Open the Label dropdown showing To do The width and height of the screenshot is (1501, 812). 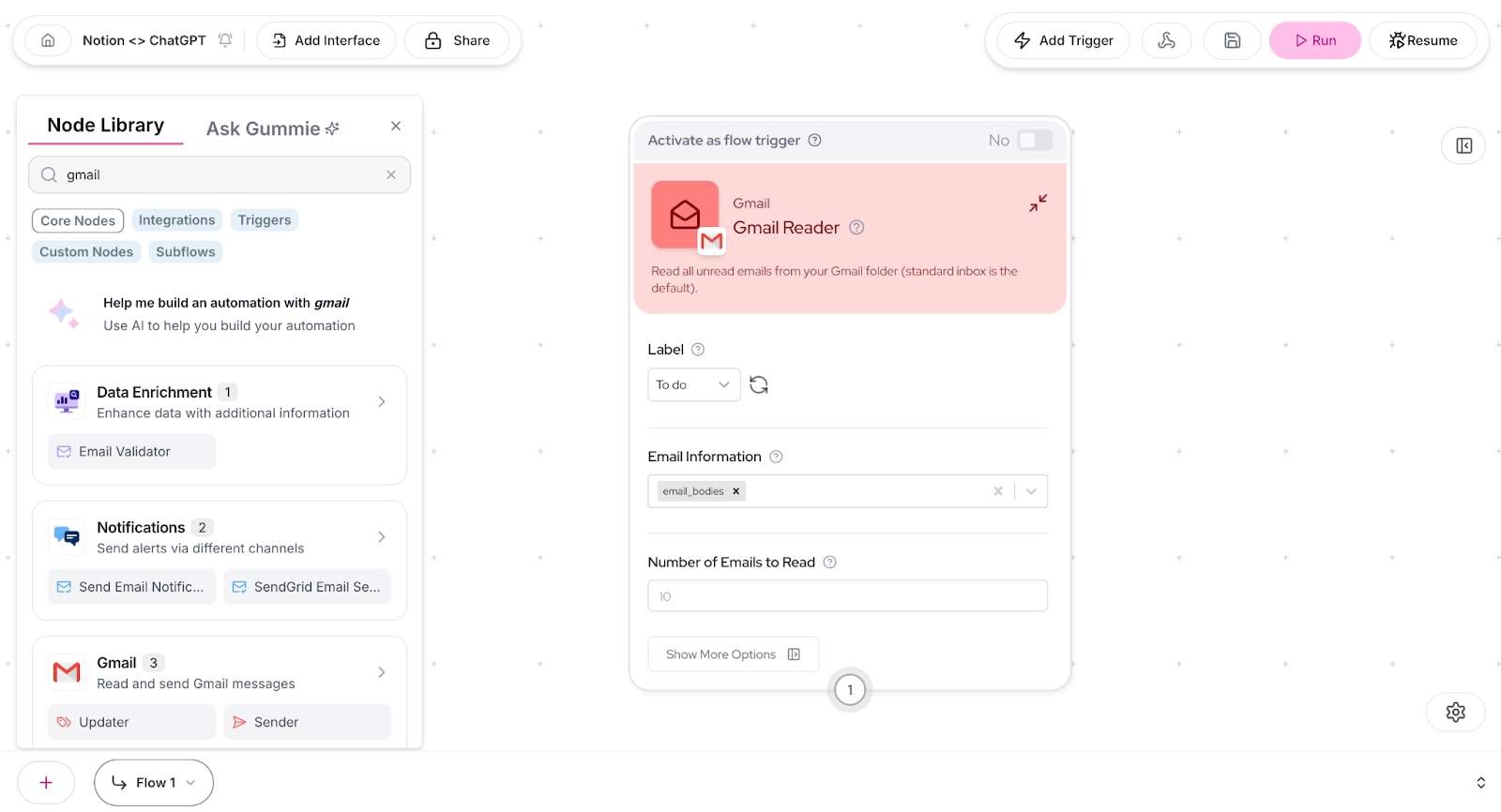point(693,384)
